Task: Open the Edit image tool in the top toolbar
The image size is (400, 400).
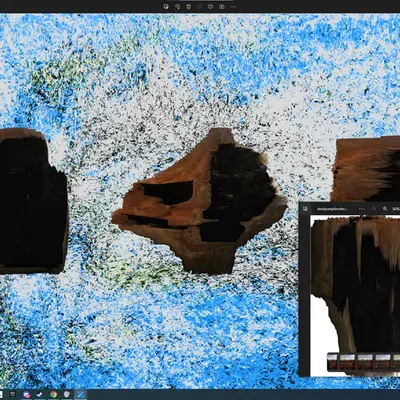Action: (166, 7)
